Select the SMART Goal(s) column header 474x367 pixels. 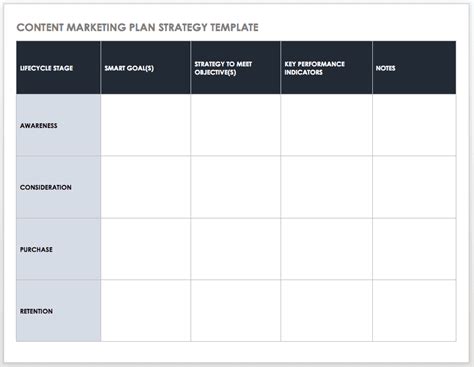click(146, 68)
